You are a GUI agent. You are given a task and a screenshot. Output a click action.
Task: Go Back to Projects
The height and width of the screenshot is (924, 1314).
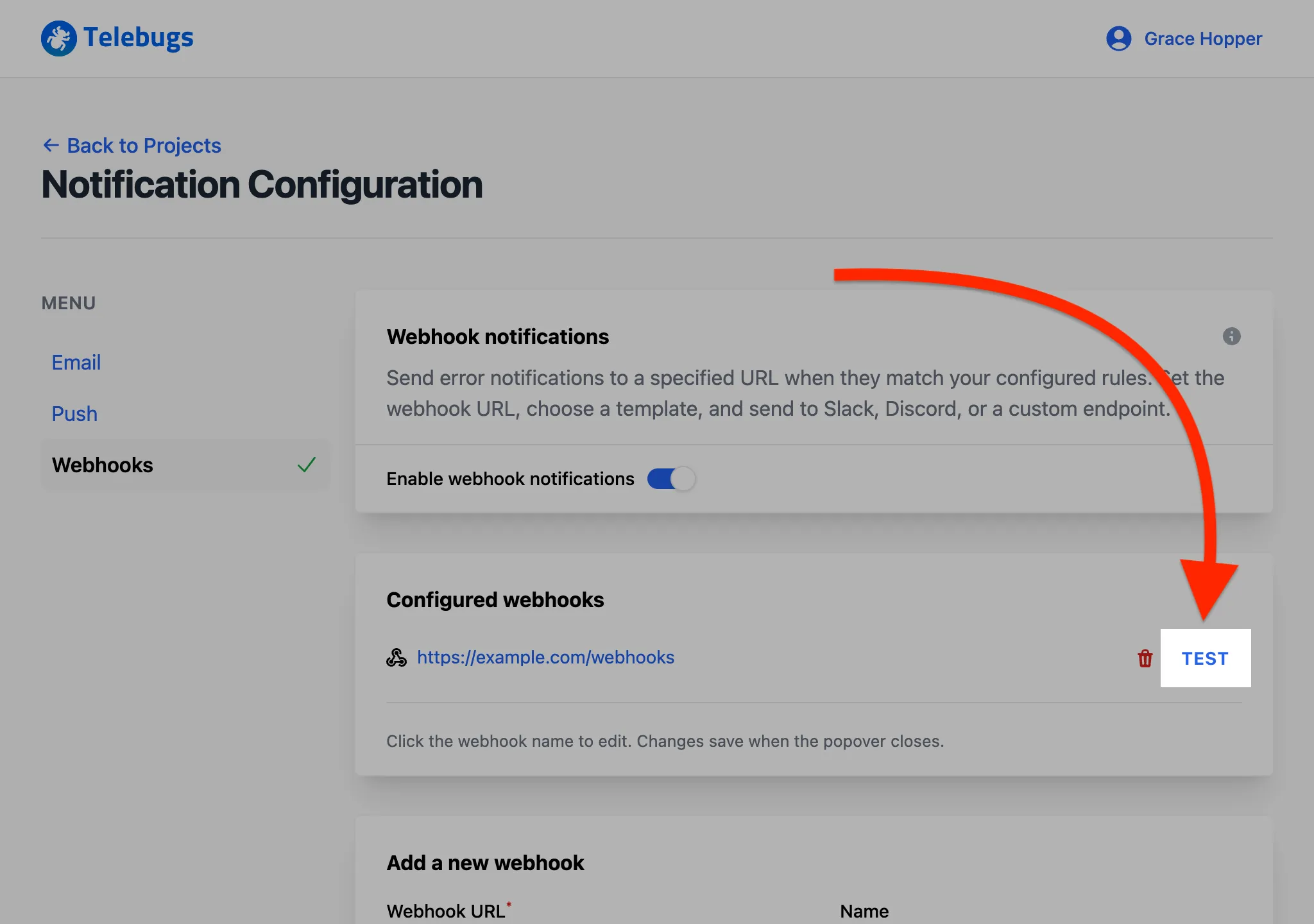pyautogui.click(x=144, y=146)
